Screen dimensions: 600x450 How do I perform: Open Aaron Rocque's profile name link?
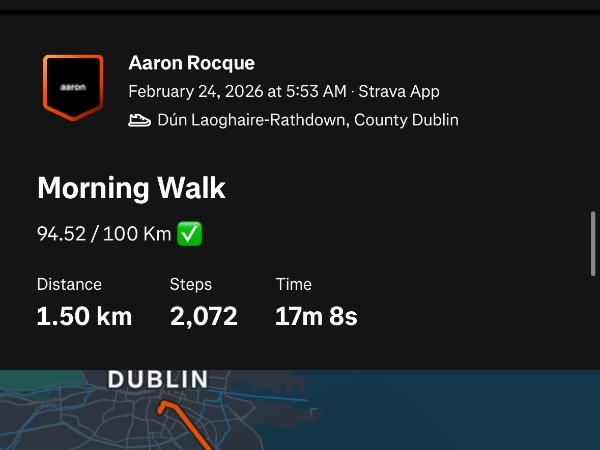click(x=192, y=63)
